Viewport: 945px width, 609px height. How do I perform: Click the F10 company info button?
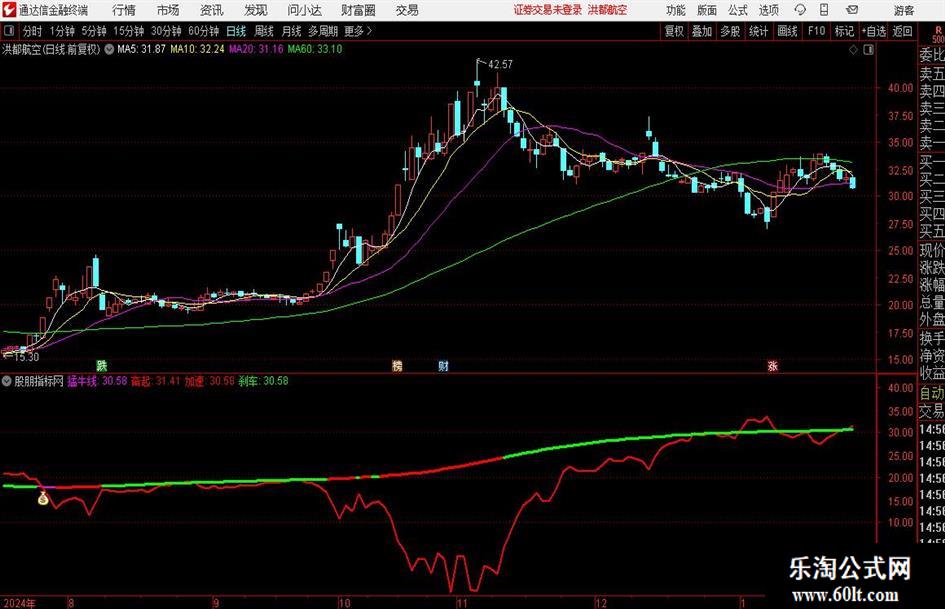(x=816, y=31)
